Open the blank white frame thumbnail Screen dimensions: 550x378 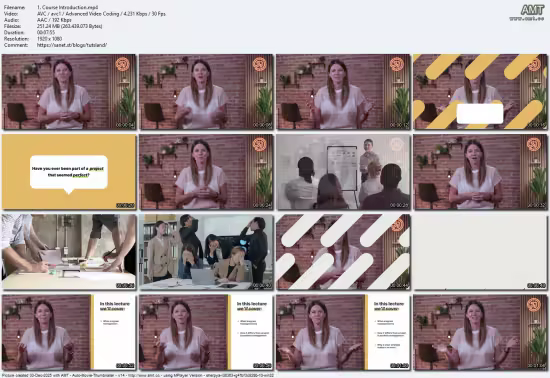(481, 252)
